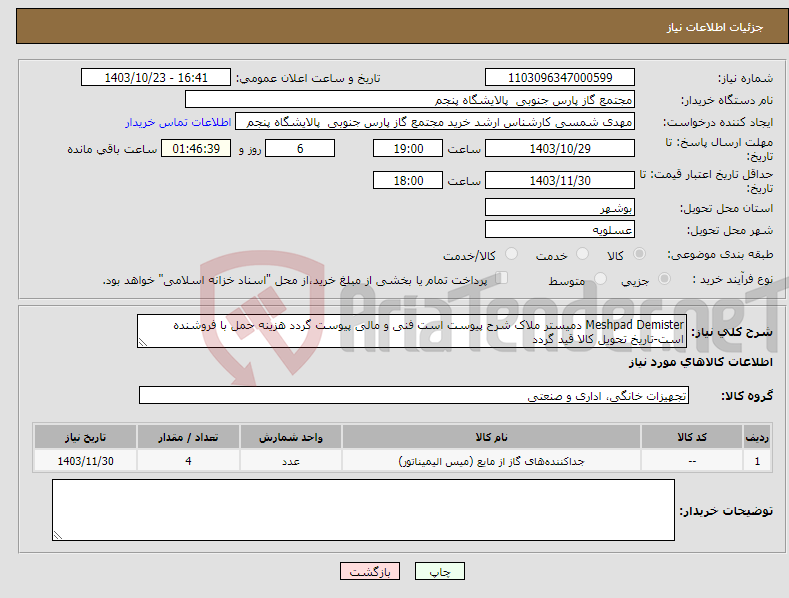The image size is (789, 598).
Task: Select the خدمت radio button
Action: pyautogui.click(x=582, y=254)
